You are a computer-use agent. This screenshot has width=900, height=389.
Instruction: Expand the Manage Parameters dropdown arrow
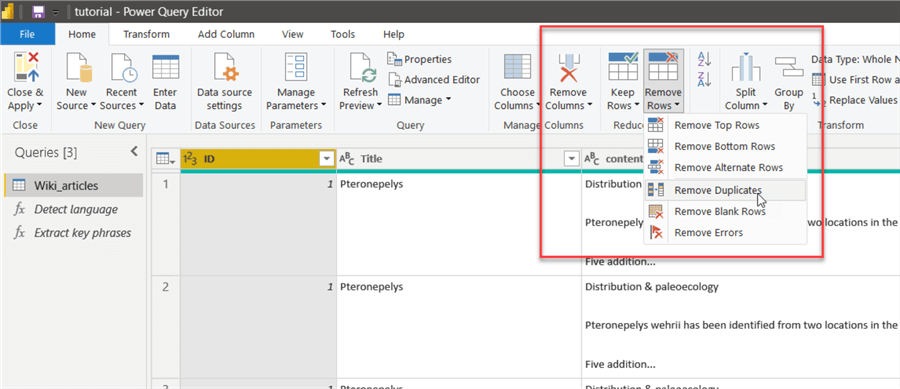point(324,106)
